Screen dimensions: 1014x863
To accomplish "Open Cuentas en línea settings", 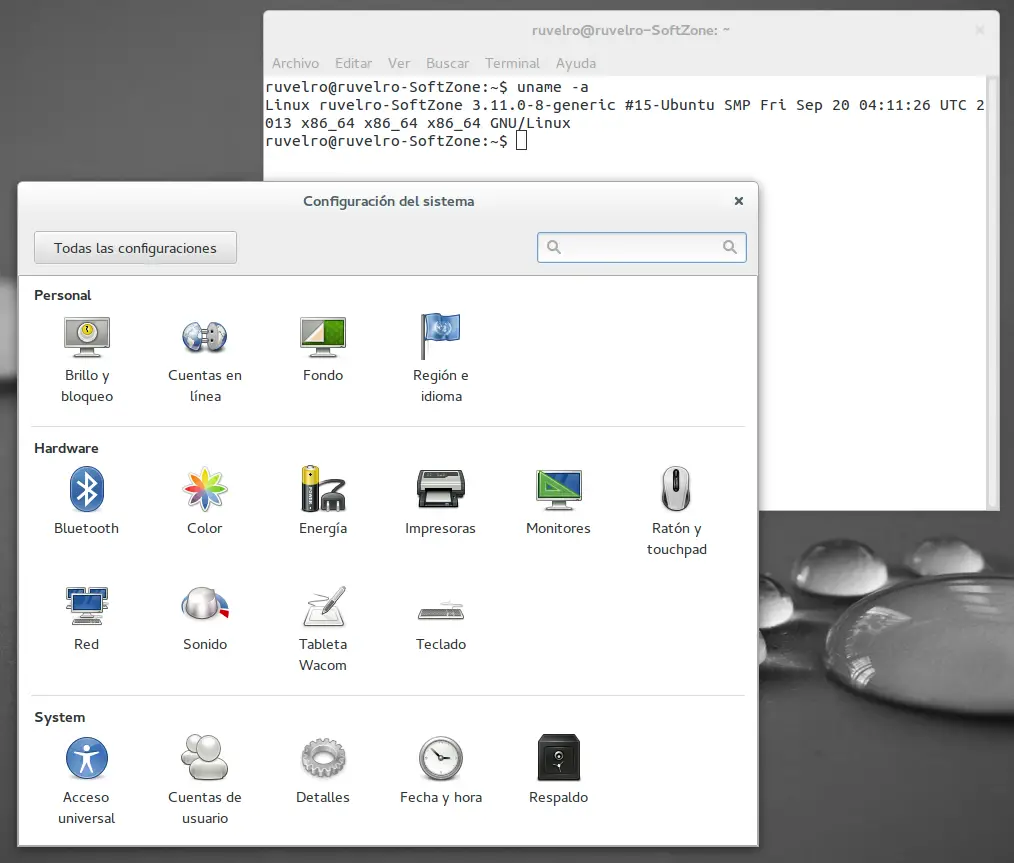I will coord(204,359).
